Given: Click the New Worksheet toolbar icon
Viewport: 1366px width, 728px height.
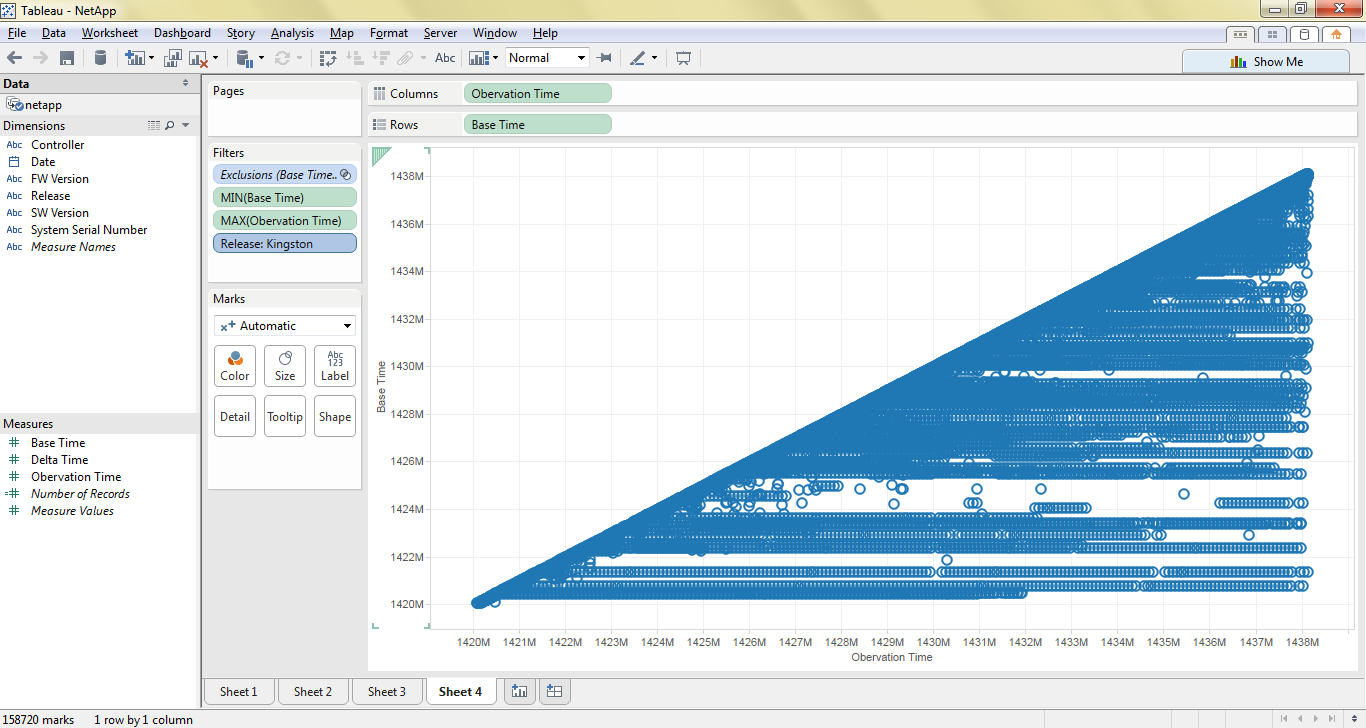Looking at the screenshot, I should coord(134,58).
